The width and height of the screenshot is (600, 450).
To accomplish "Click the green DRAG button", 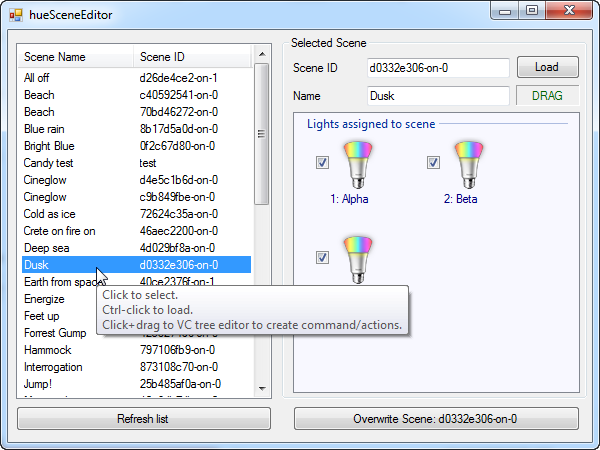I will (x=548, y=95).
